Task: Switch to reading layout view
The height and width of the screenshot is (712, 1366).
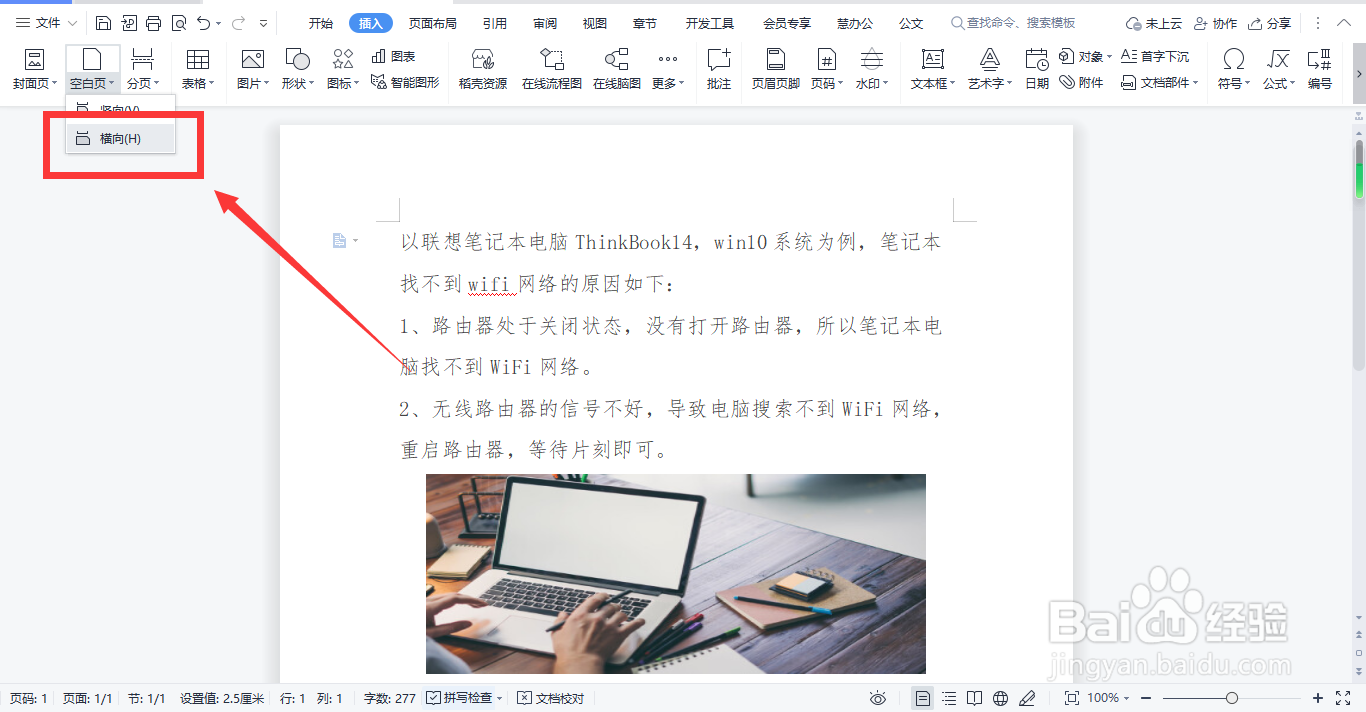Action: pyautogui.click(x=975, y=698)
